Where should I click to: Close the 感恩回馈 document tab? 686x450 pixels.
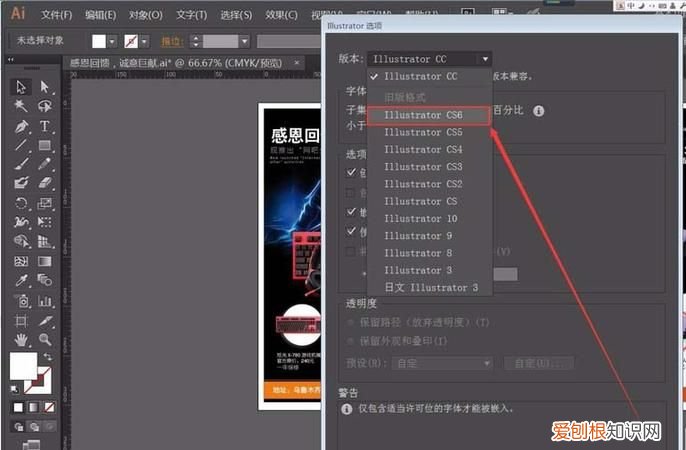pyautogui.click(x=297, y=63)
